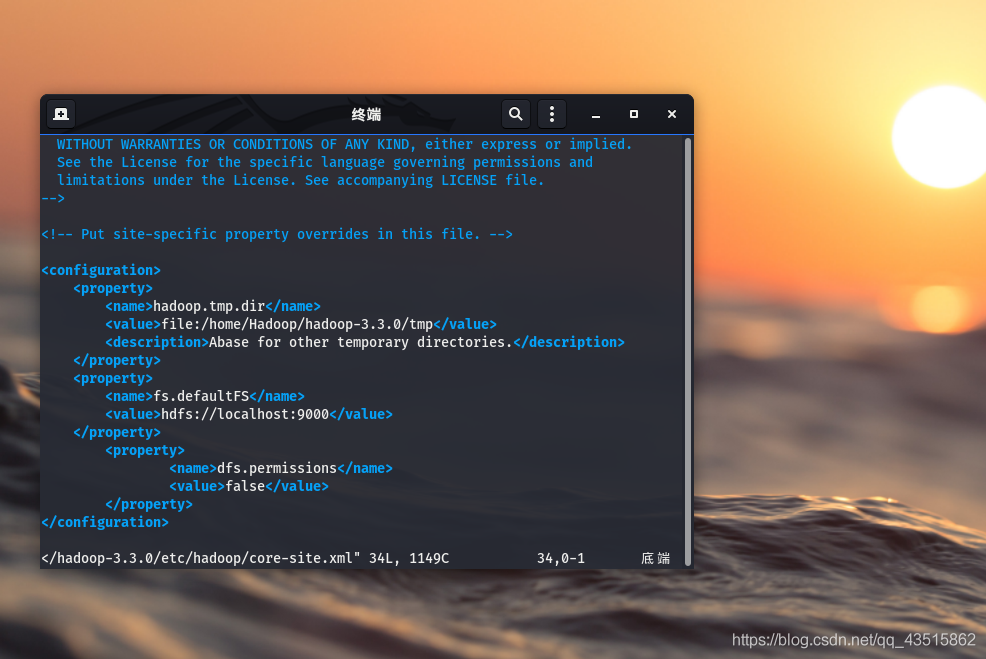The image size is (986, 659).
Task: Click the file:/home/Hadoop/hadoop-3.3.0/tmp value
Action: (297, 324)
